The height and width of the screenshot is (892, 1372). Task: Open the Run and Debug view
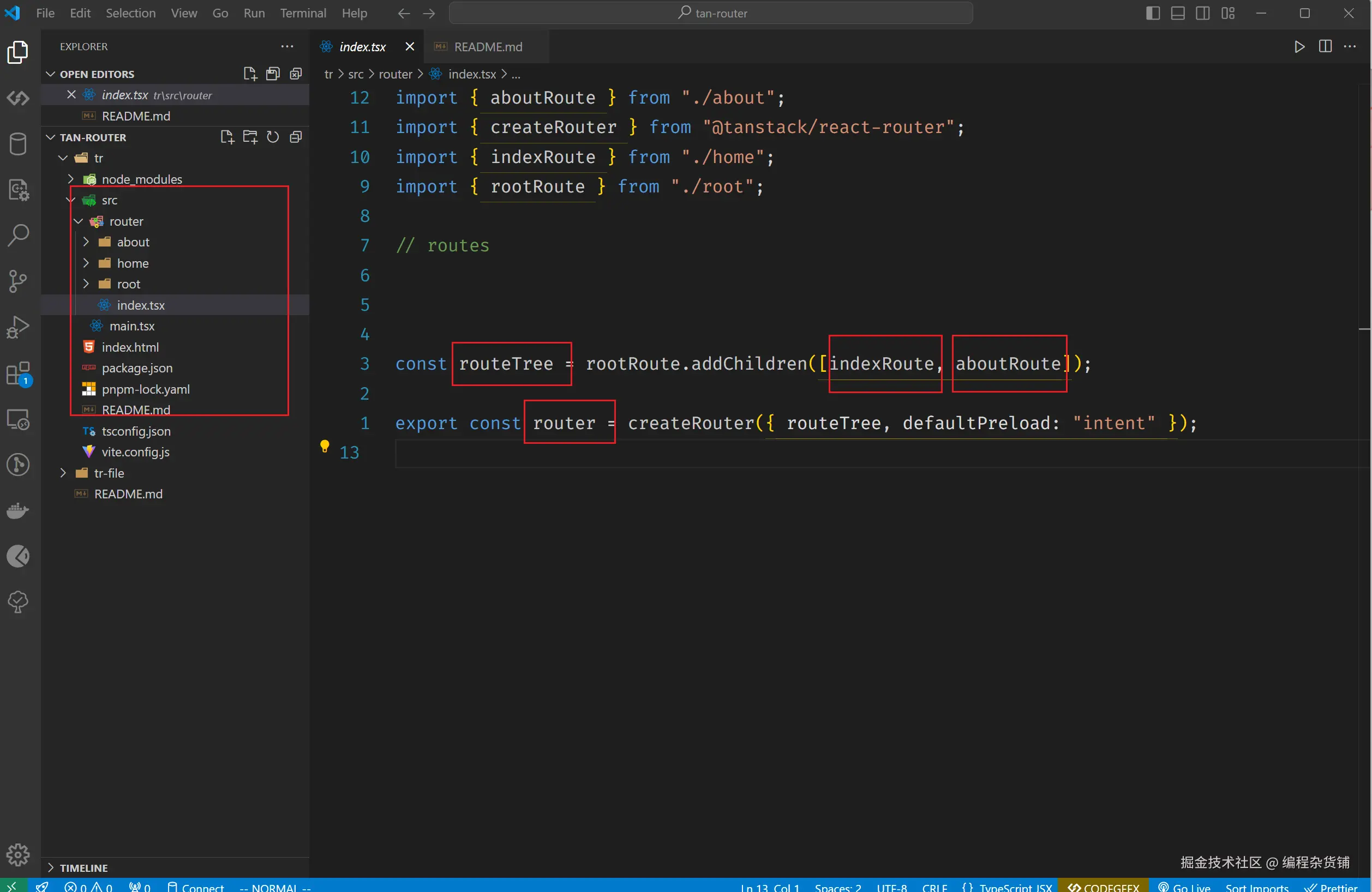[x=18, y=326]
